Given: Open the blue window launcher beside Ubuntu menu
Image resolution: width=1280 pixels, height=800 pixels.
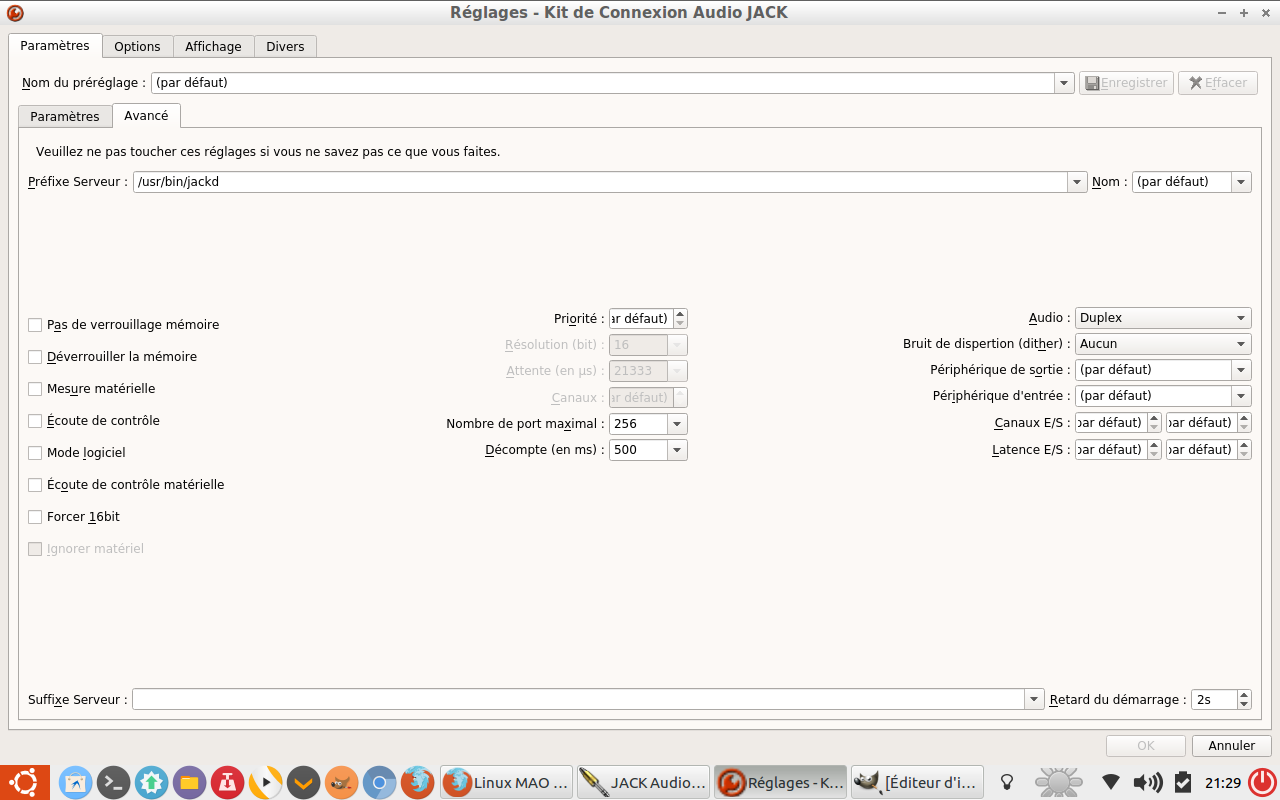Looking at the screenshot, I should point(76,782).
